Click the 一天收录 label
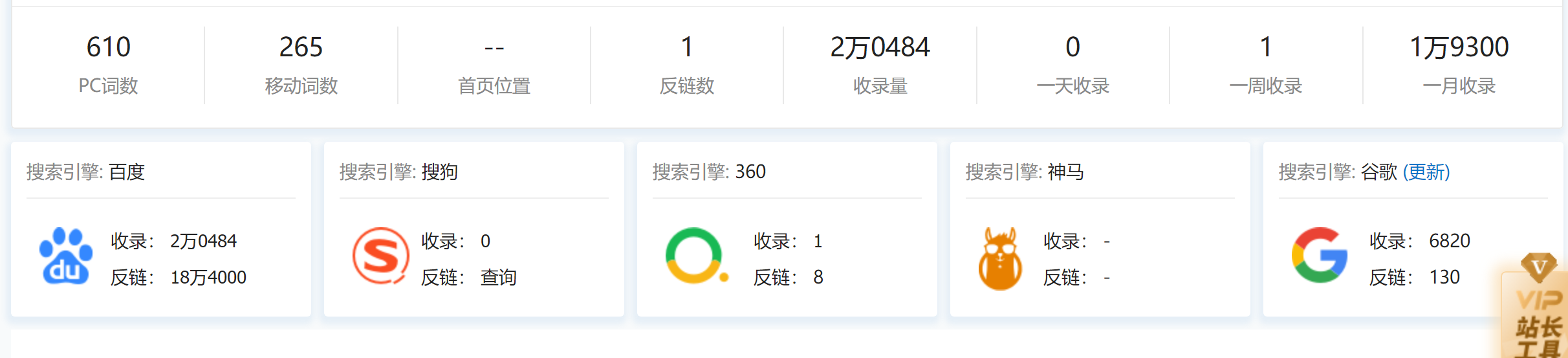The image size is (1568, 358). [x=1073, y=85]
